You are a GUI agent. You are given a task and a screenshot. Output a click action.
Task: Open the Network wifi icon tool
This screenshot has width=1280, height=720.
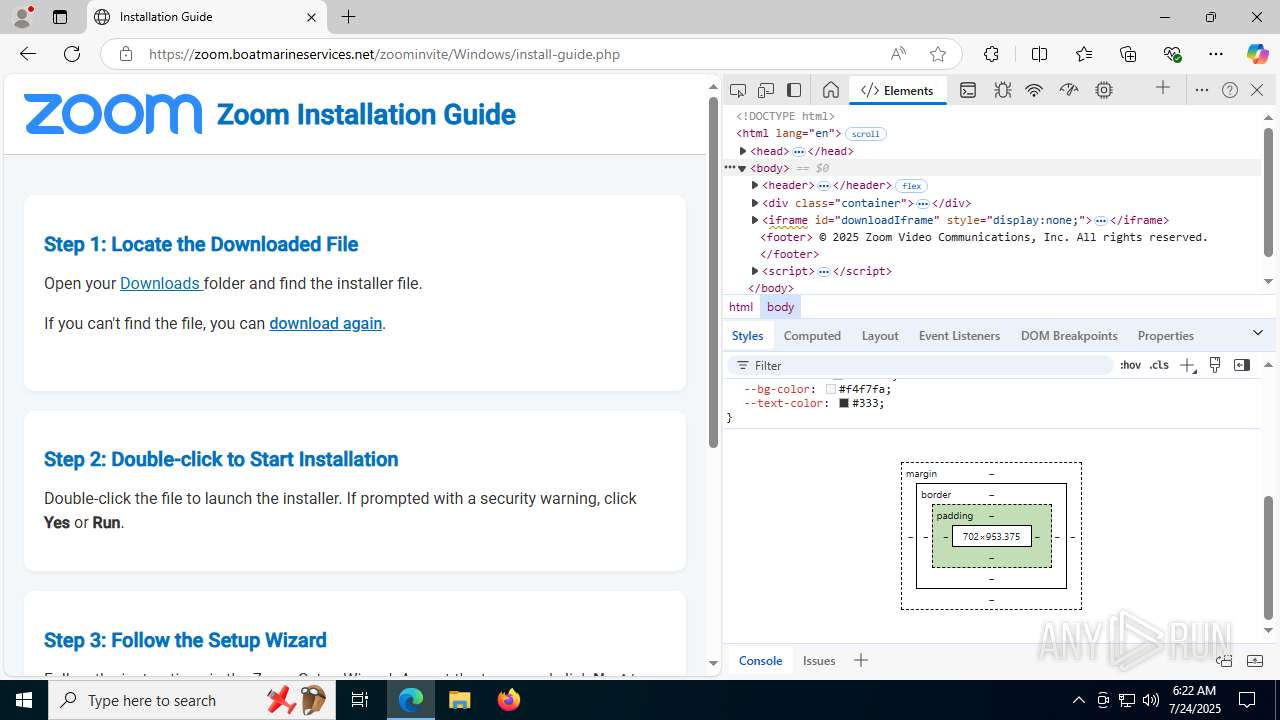tap(1035, 90)
